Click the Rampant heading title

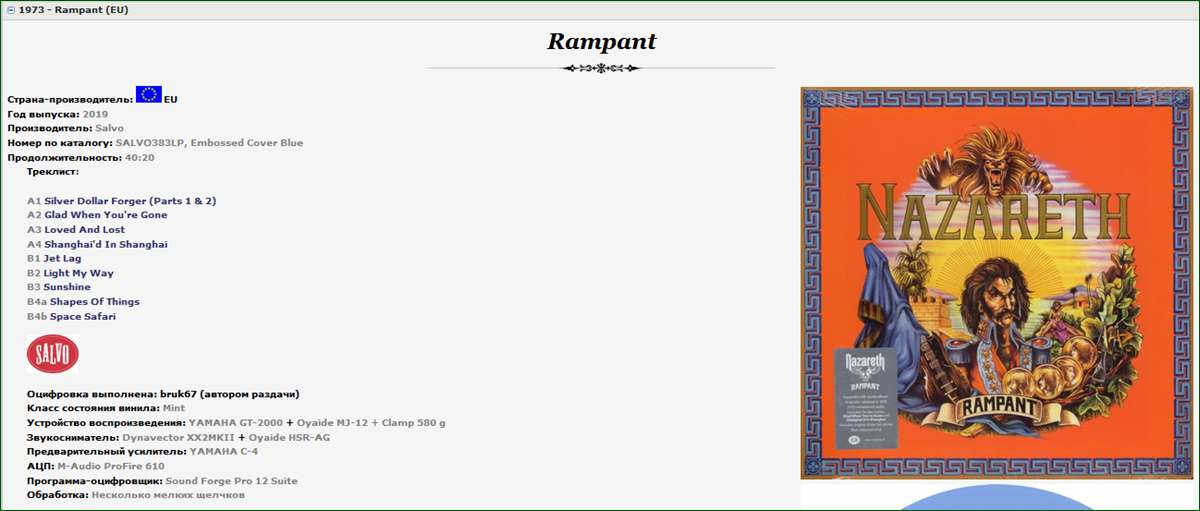click(x=600, y=42)
